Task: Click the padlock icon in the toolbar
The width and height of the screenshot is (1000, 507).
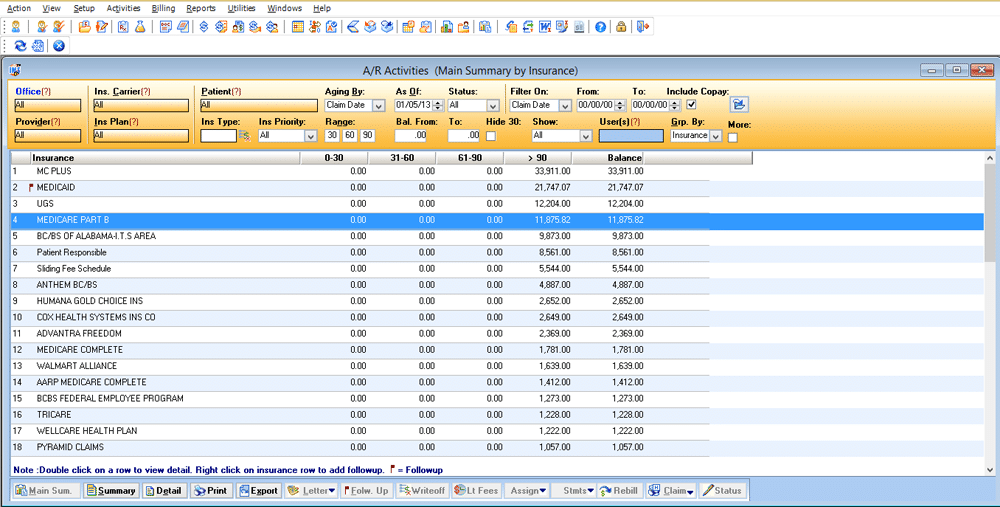Action: 621,27
